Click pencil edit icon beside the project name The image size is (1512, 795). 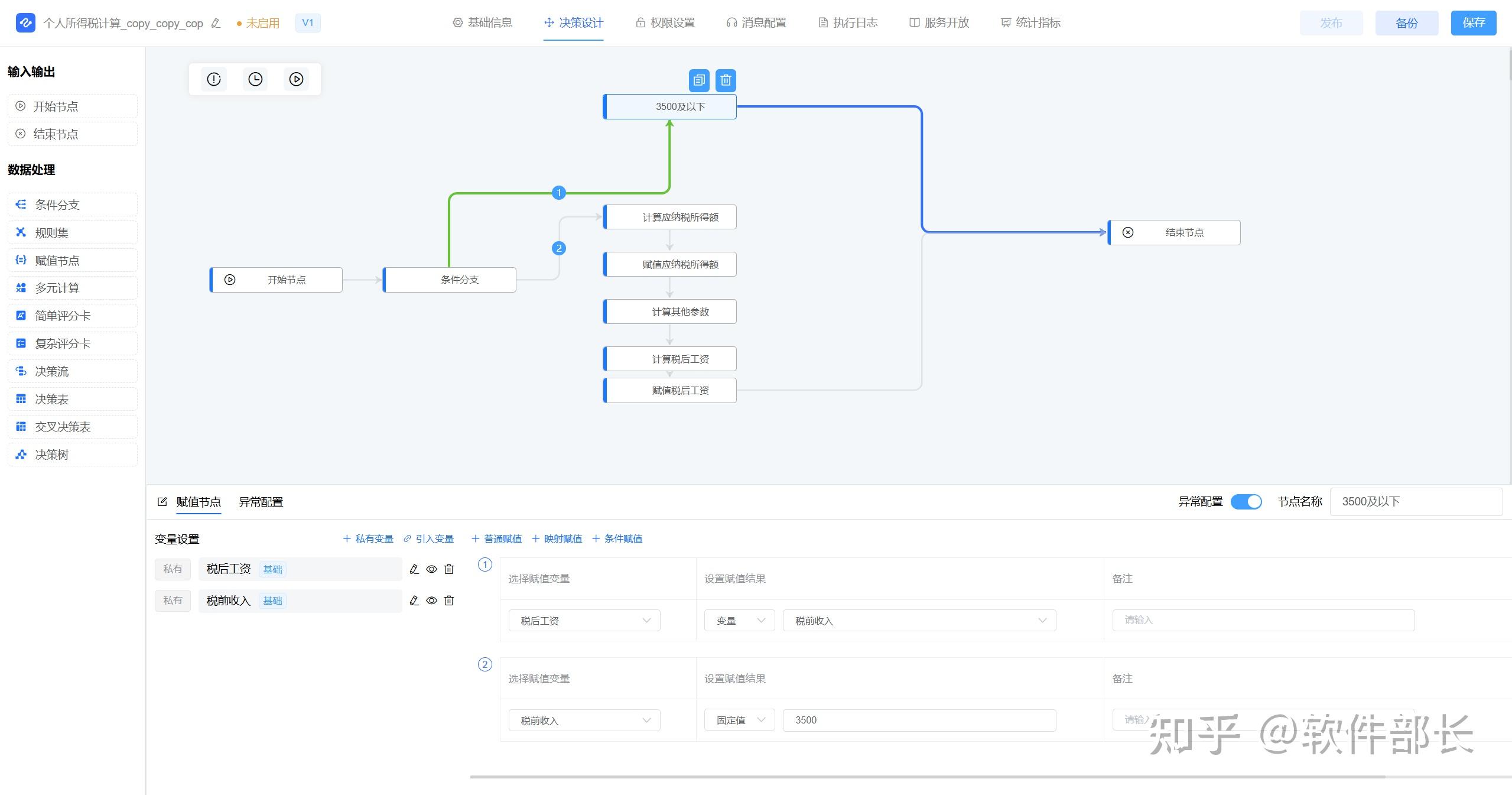coord(216,23)
